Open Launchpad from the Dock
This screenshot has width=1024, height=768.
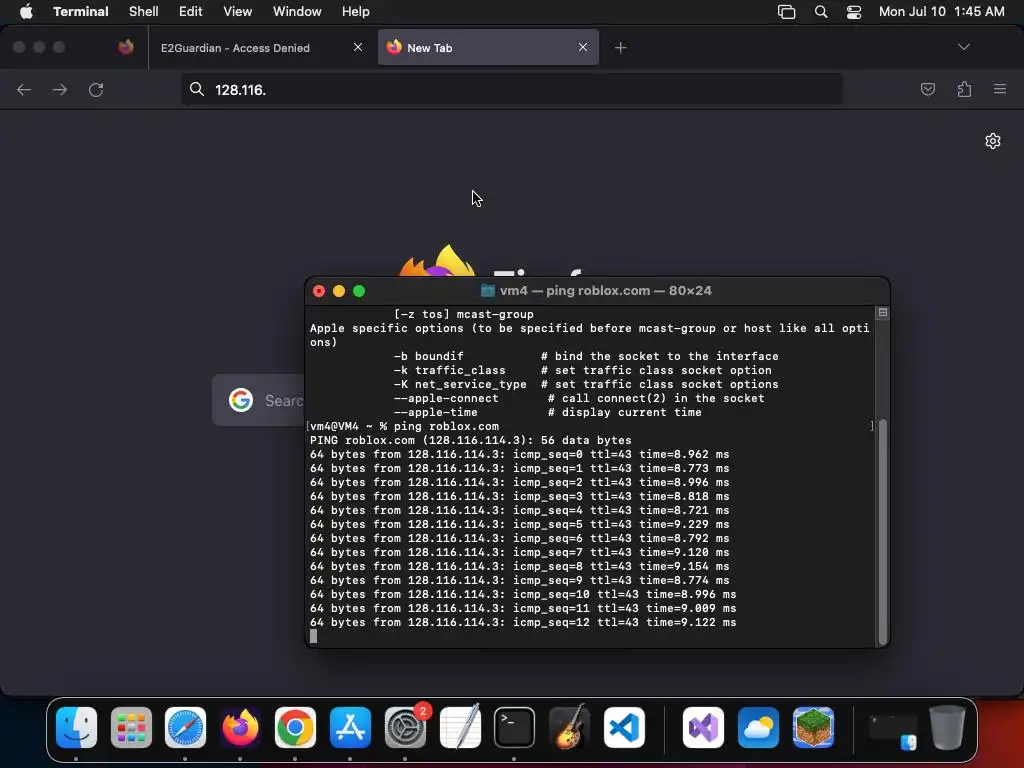[x=131, y=727]
